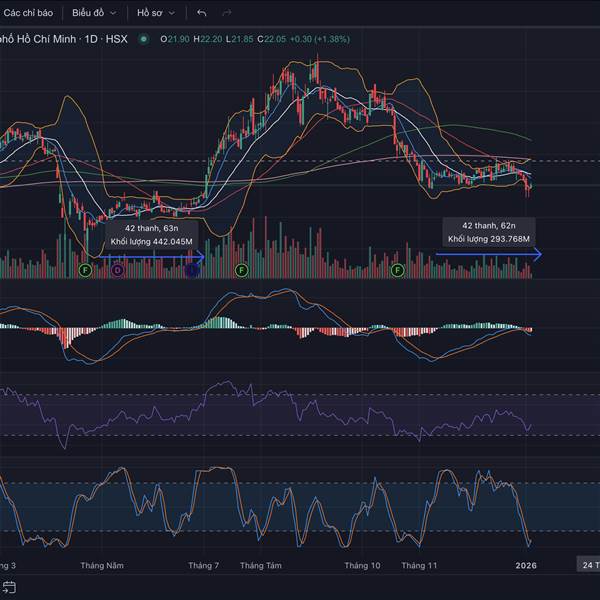Expand the Hồ sơ dropdown
The height and width of the screenshot is (600, 600).
point(156,13)
